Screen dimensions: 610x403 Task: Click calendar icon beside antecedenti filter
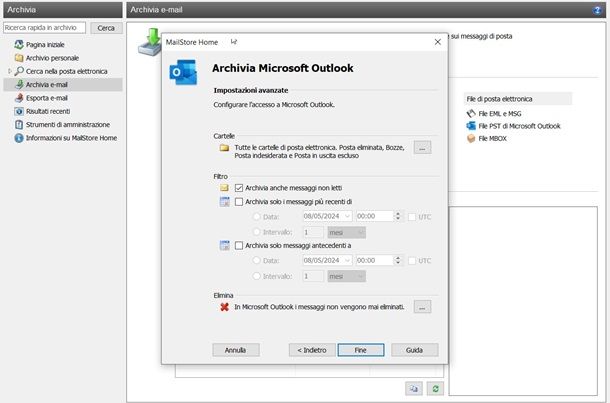pos(224,245)
